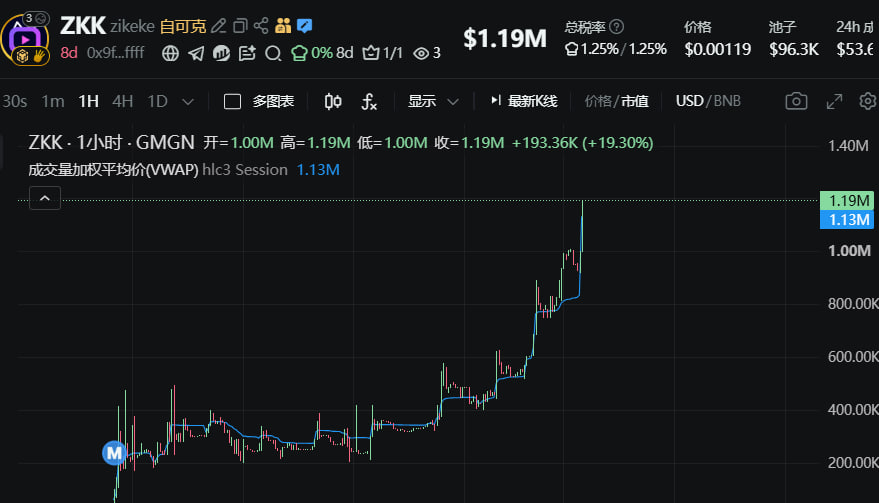
Task: Click the magnifier search icon in token row
Action: click(x=273, y=53)
